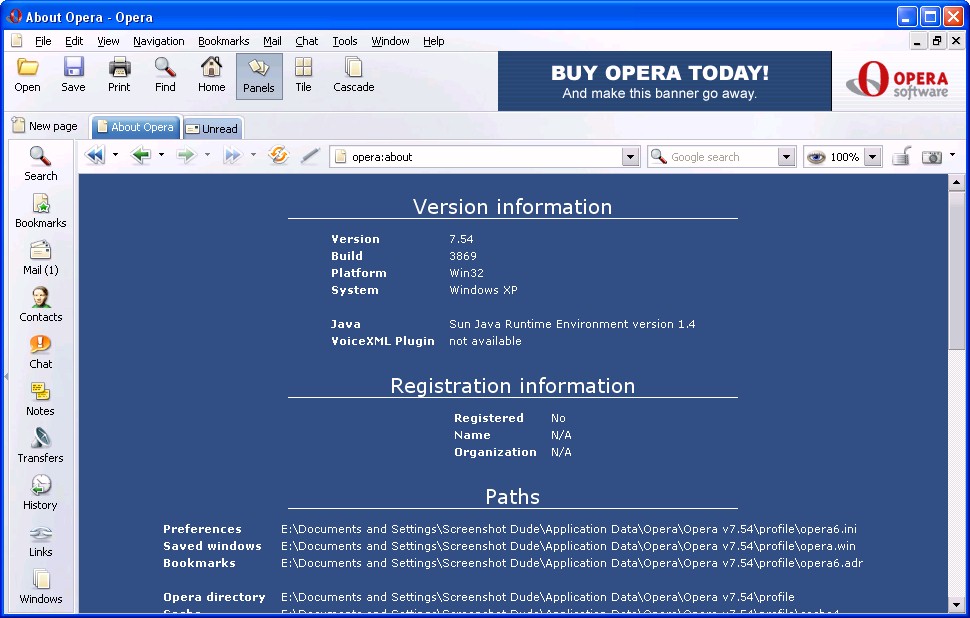Open the Mail panel icon
The width and height of the screenshot is (970, 618).
click(x=41, y=257)
